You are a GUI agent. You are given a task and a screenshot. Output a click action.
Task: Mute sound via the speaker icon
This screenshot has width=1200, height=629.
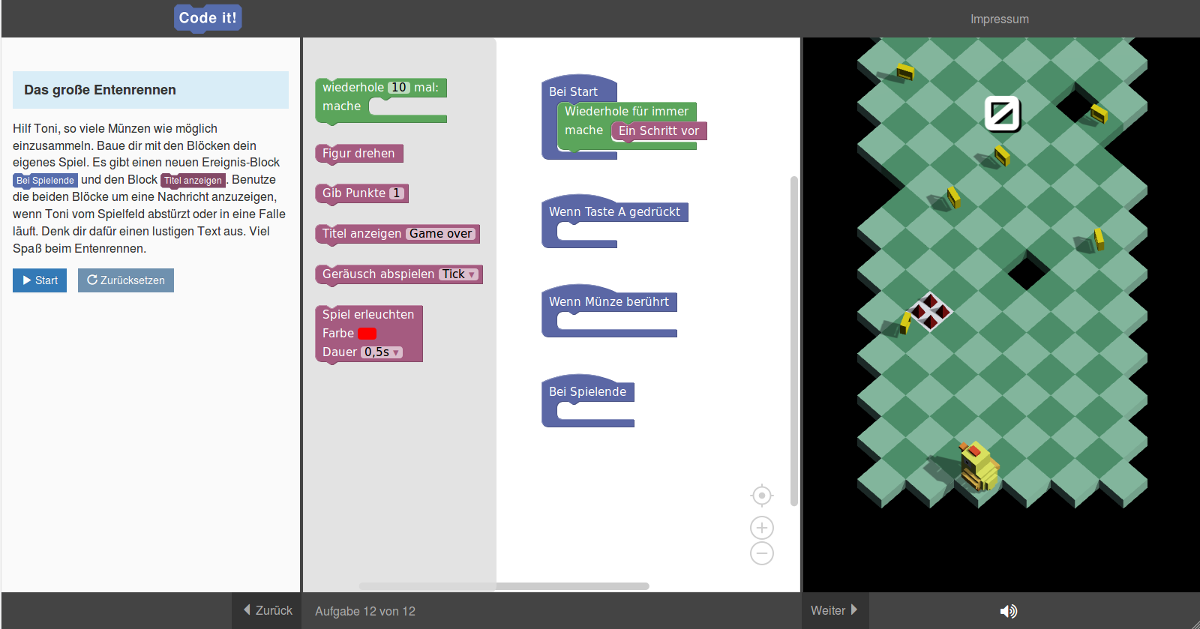click(x=1008, y=611)
